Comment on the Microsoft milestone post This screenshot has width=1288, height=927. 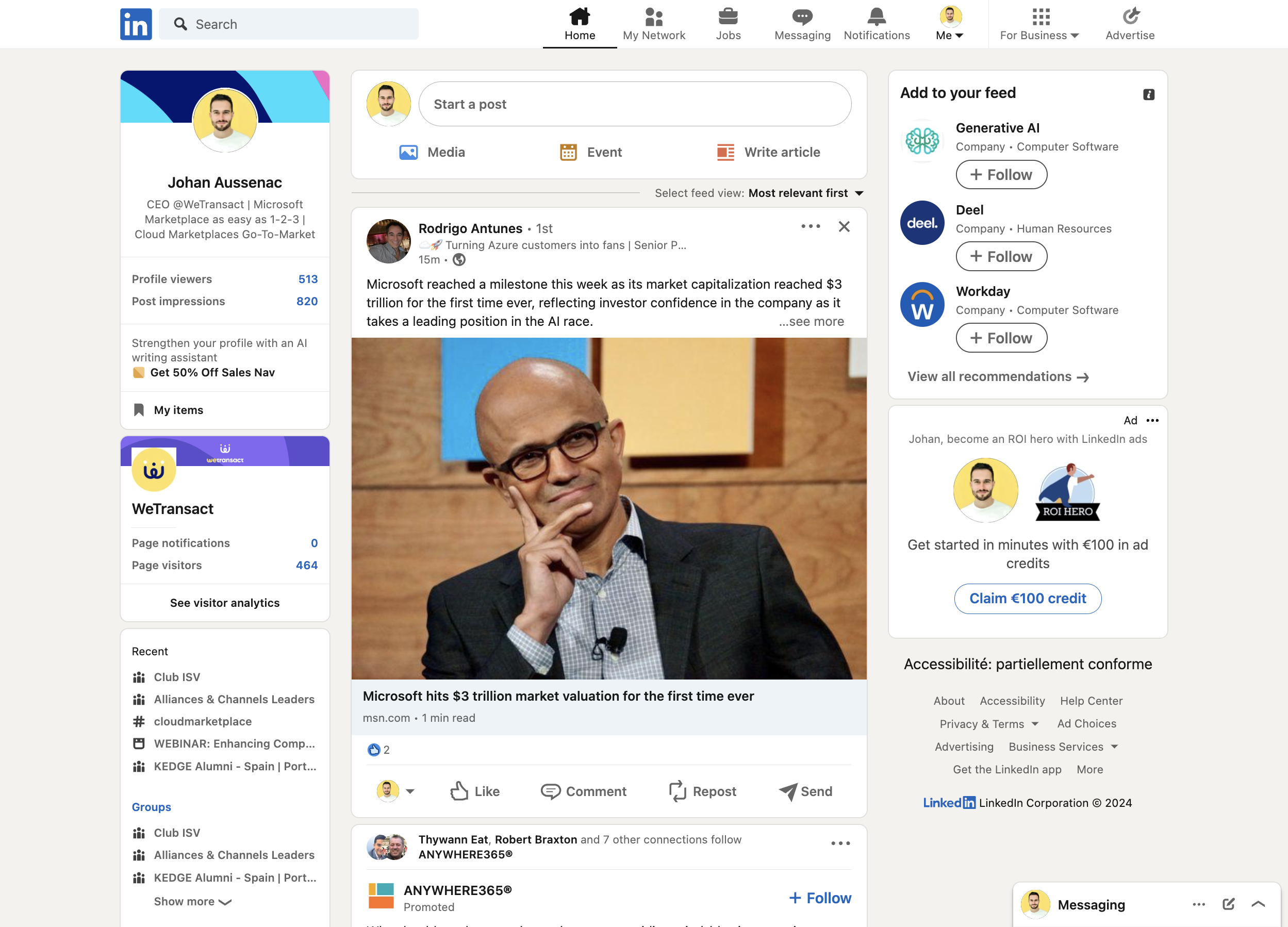click(583, 791)
